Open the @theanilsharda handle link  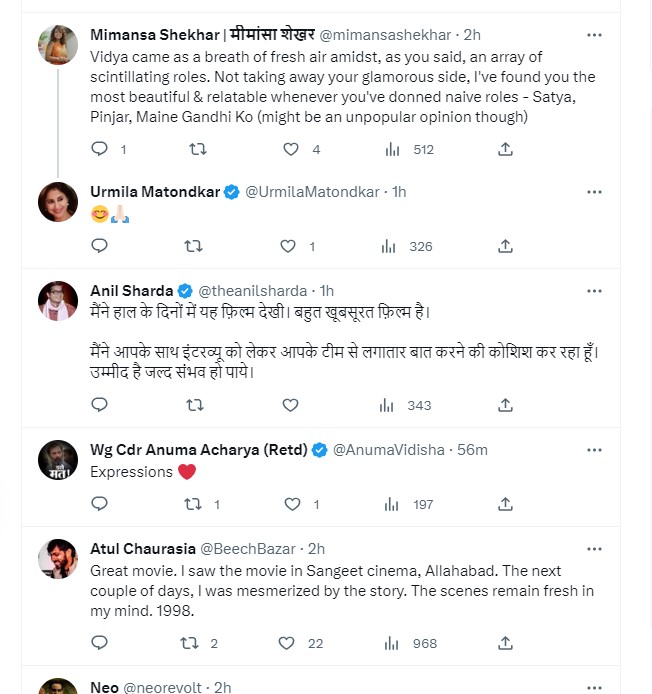click(x=252, y=290)
